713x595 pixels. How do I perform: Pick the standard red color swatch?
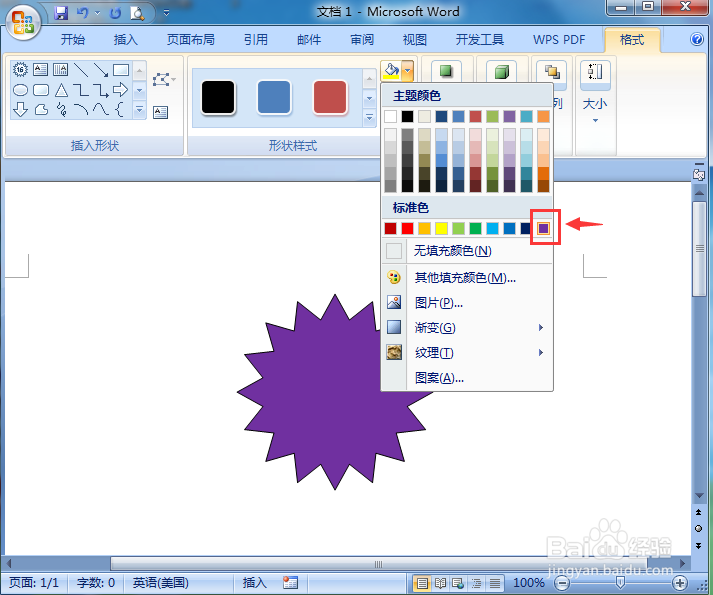click(x=407, y=228)
